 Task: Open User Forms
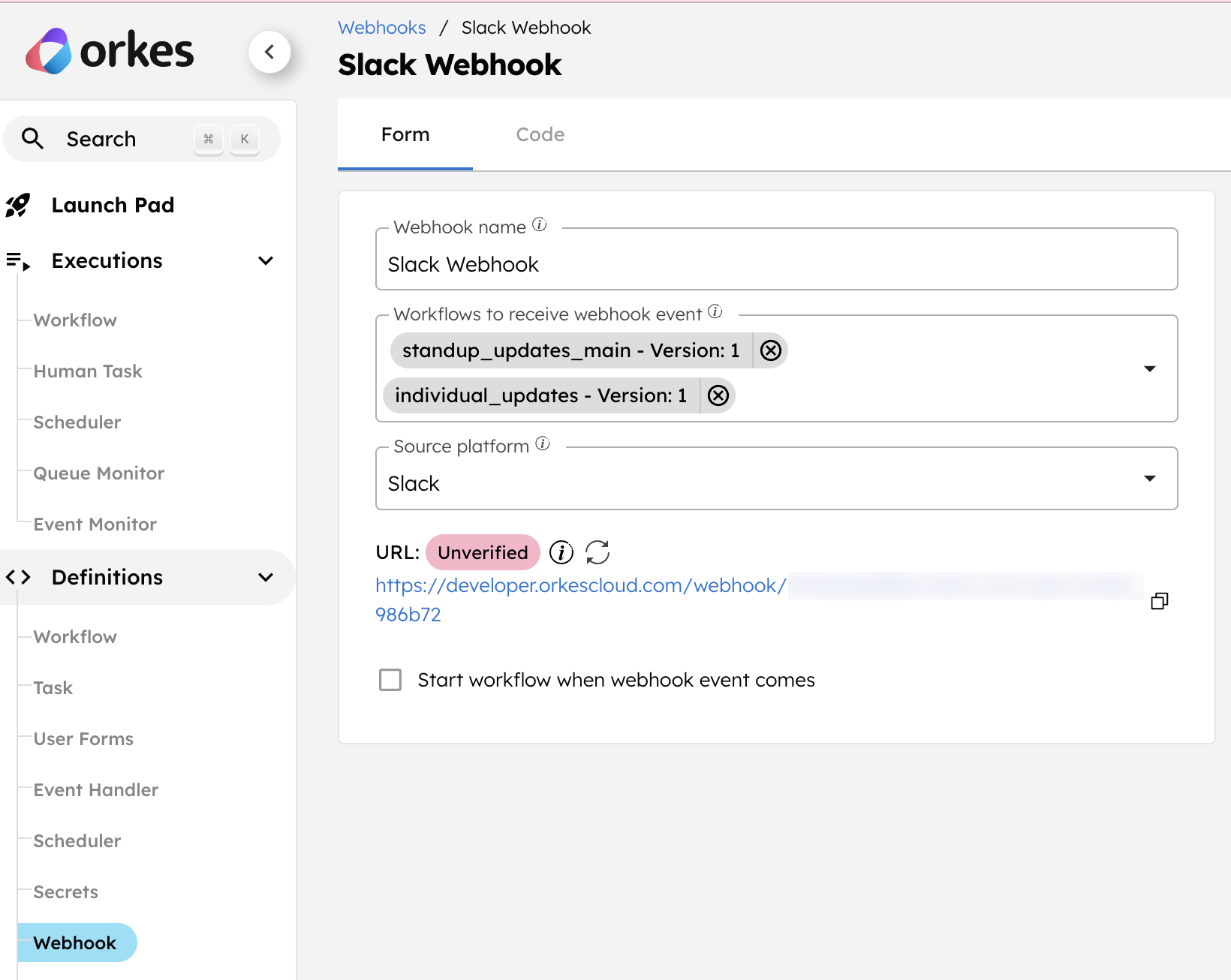pos(83,739)
